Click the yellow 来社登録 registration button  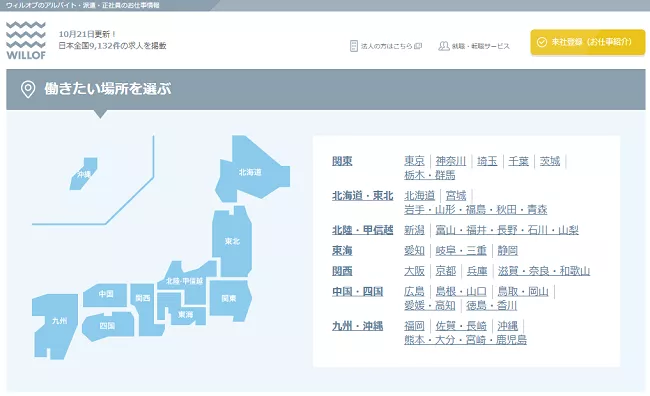click(x=587, y=42)
